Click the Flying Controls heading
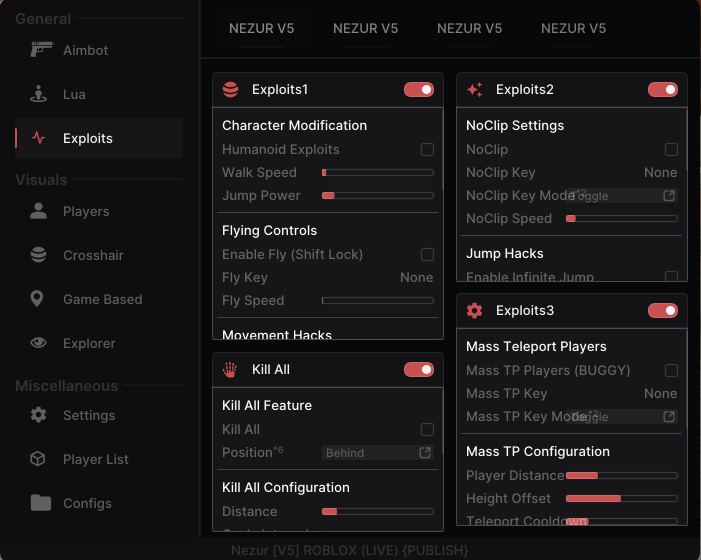Image resolution: width=701 pixels, height=560 pixels. tap(270, 230)
